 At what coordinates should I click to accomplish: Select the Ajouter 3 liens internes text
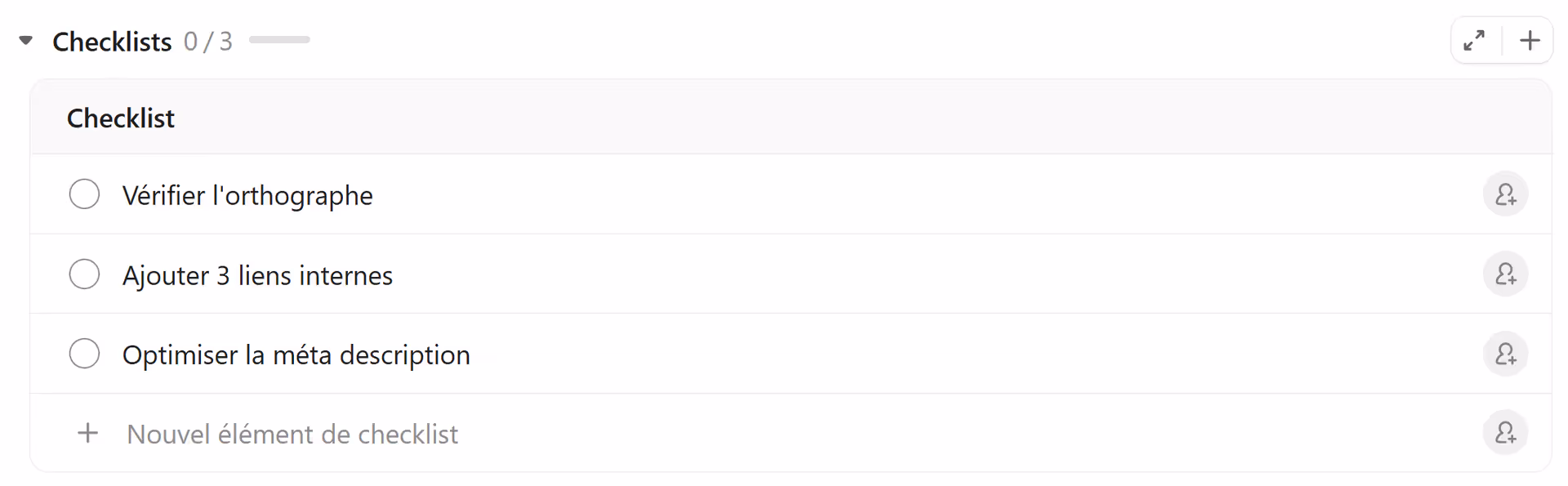coord(257,276)
